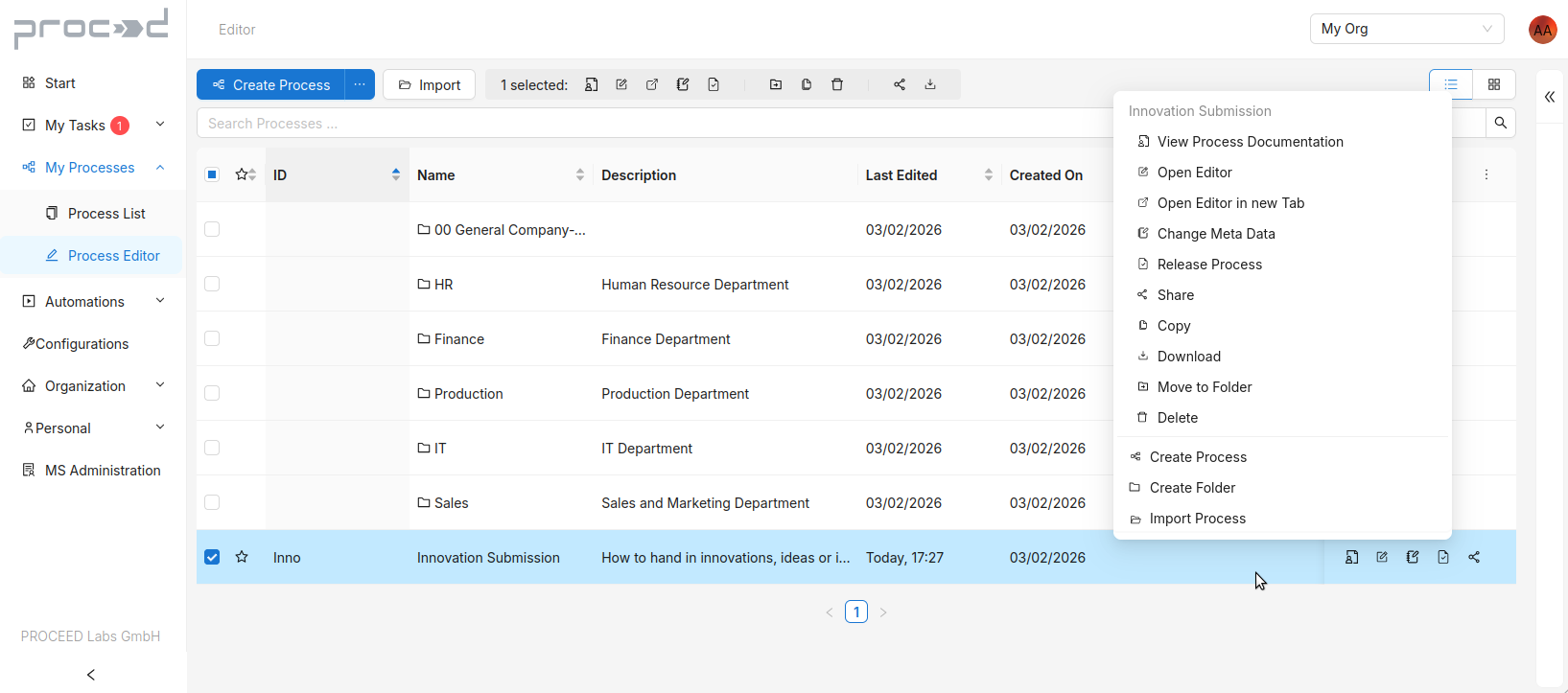Go to pagination page 1
The image size is (1568, 693).
[x=856, y=612]
